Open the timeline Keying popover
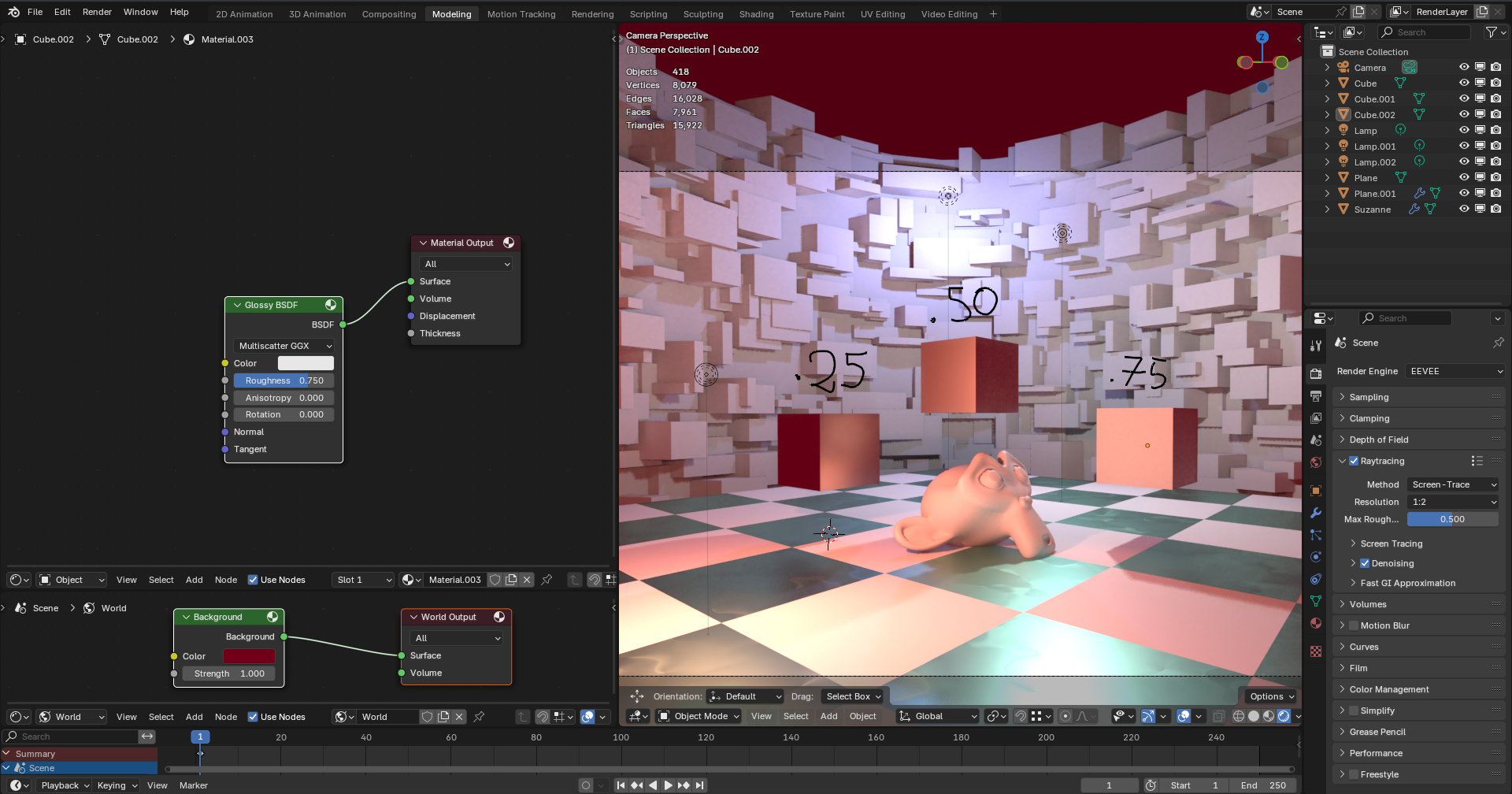Viewport: 1512px width, 794px height. click(x=116, y=785)
